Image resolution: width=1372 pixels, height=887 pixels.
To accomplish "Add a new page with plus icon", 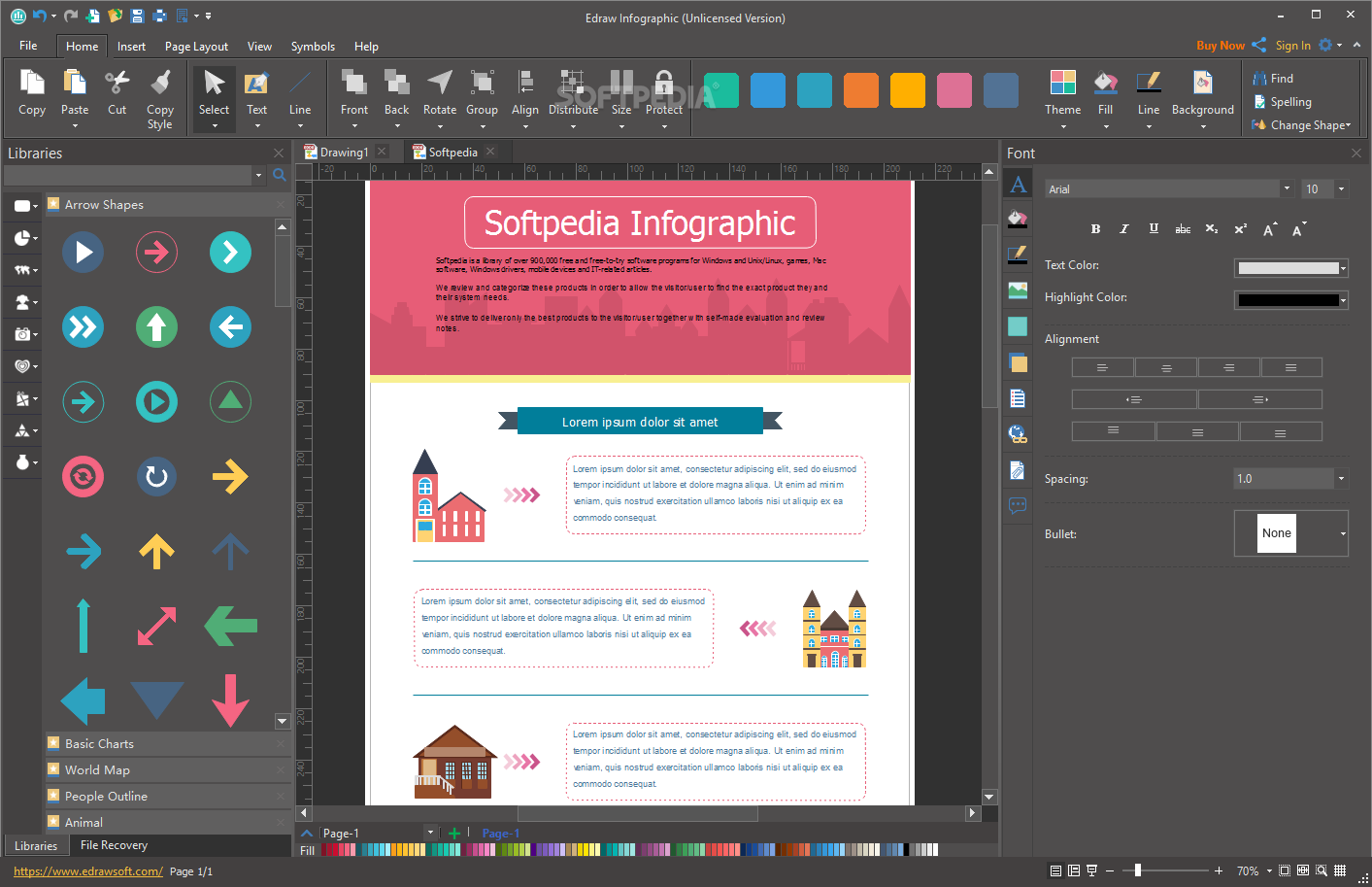I will pos(453,833).
